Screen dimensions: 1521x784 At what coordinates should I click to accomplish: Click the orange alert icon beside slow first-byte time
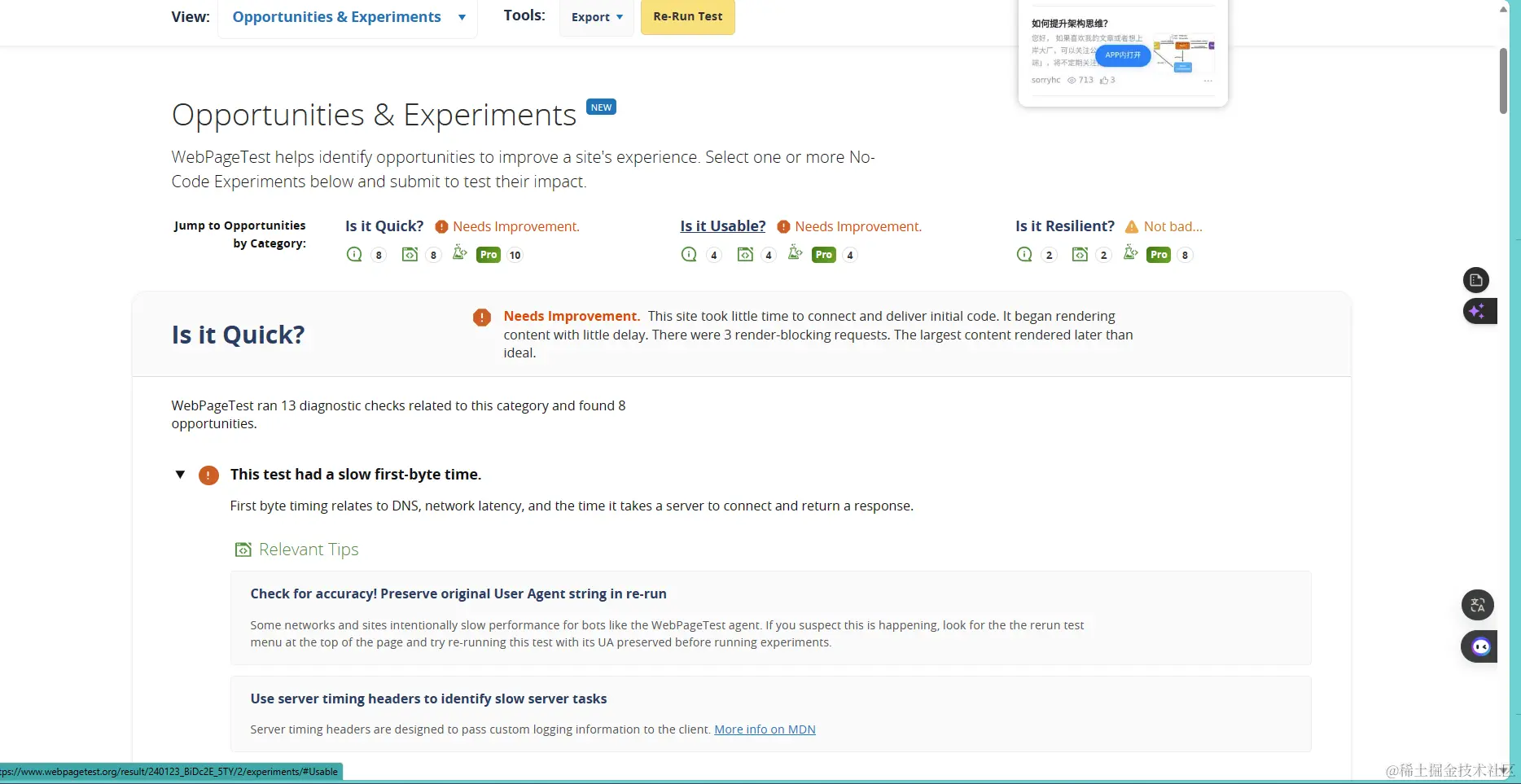(208, 475)
